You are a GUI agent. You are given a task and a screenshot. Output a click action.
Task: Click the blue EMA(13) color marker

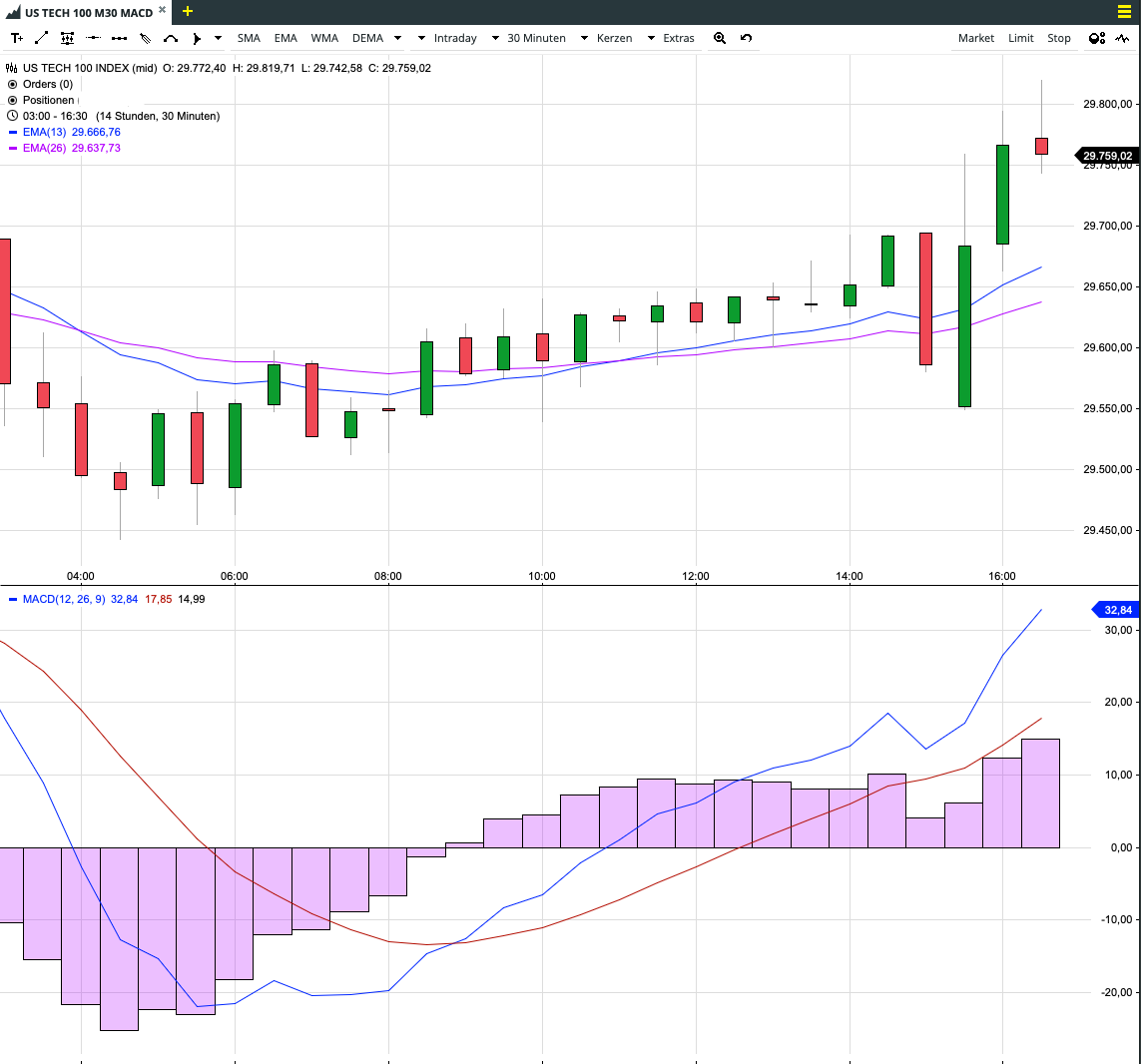pyautogui.click(x=12, y=132)
